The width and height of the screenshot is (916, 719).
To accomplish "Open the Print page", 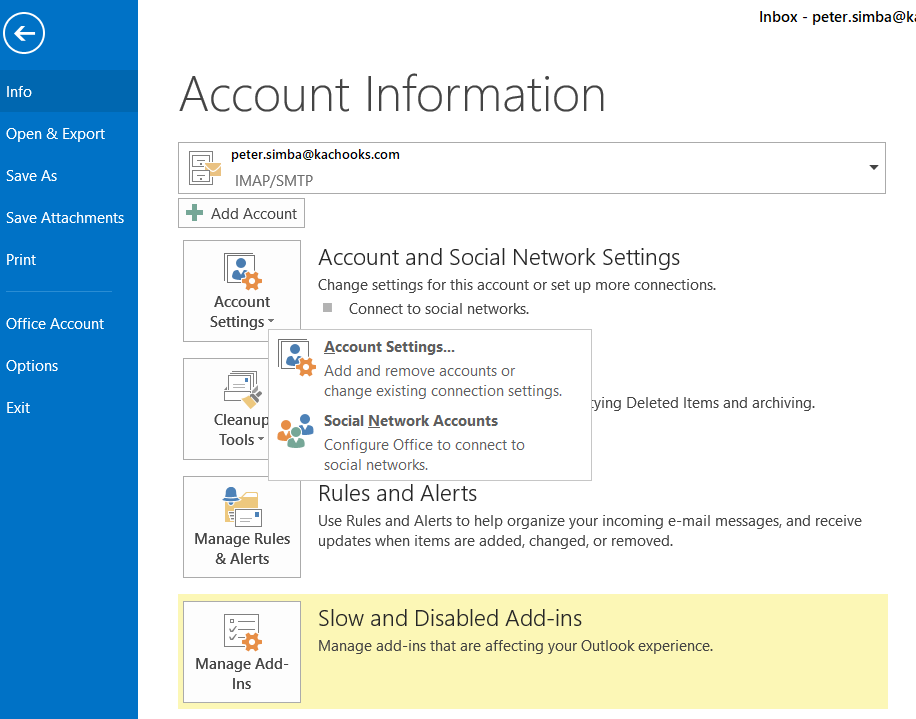I will click(69, 260).
